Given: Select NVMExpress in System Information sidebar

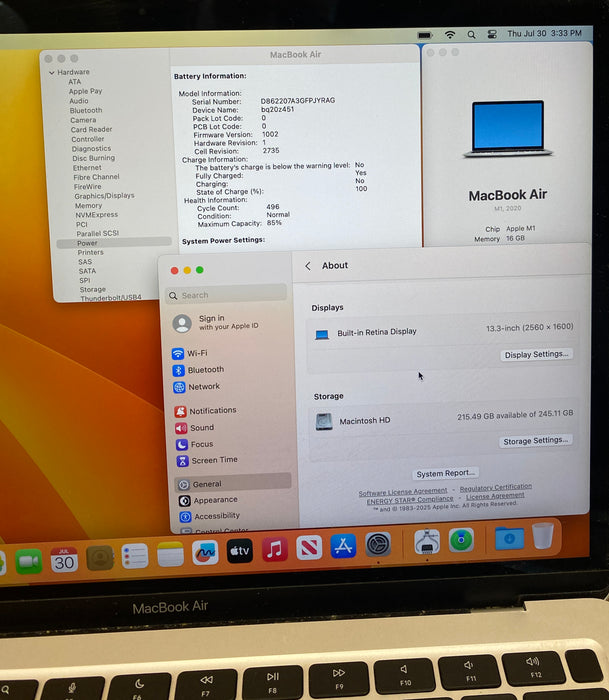Looking at the screenshot, I should (96, 215).
